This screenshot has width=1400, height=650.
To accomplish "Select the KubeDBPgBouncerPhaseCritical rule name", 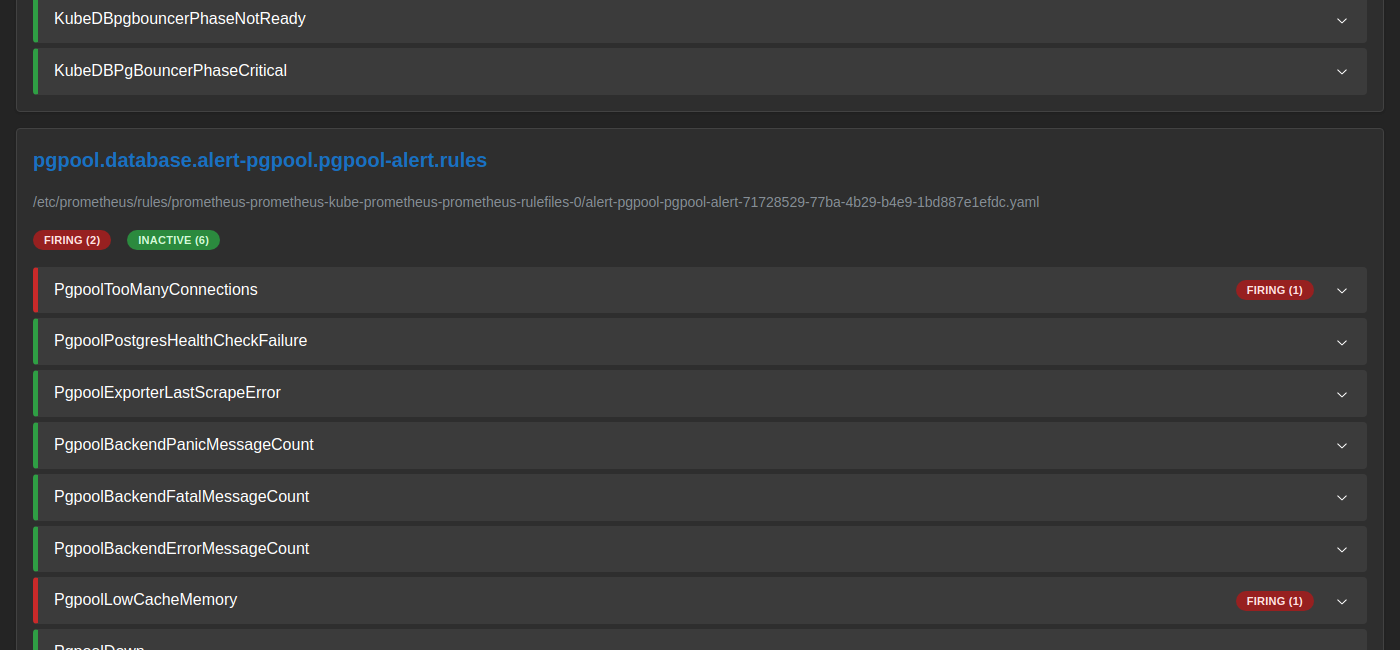I will click(x=170, y=71).
